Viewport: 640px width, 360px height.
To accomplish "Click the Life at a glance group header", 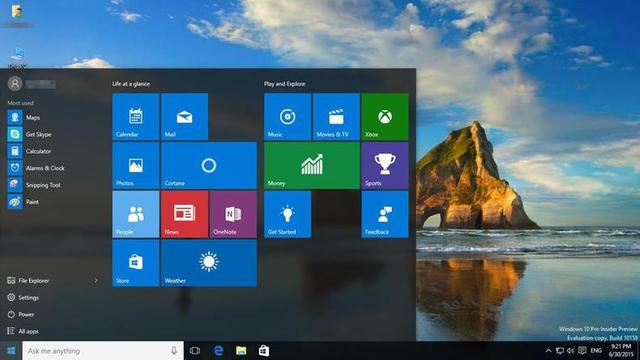I will click(x=131, y=84).
